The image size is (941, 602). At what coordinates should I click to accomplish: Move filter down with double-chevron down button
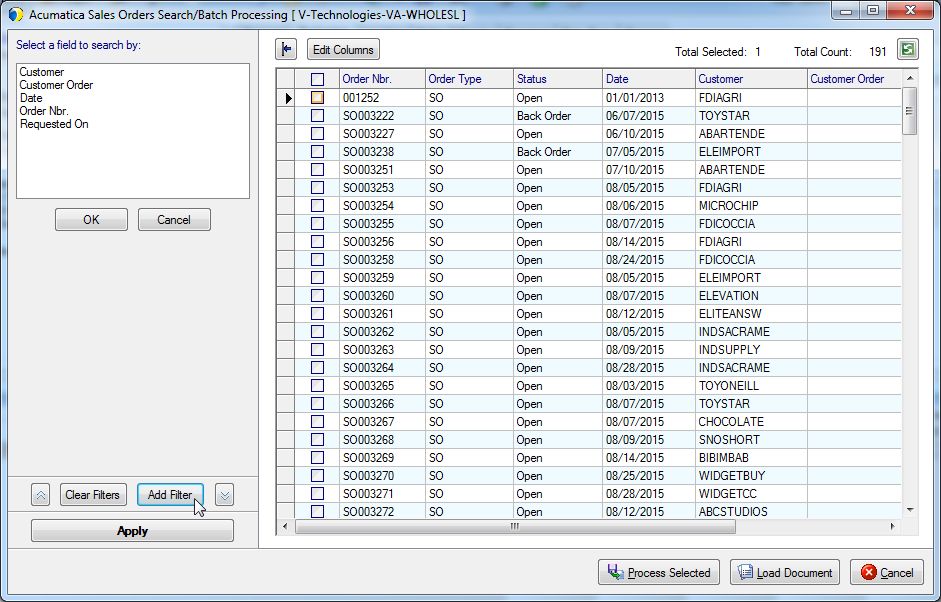click(x=224, y=495)
